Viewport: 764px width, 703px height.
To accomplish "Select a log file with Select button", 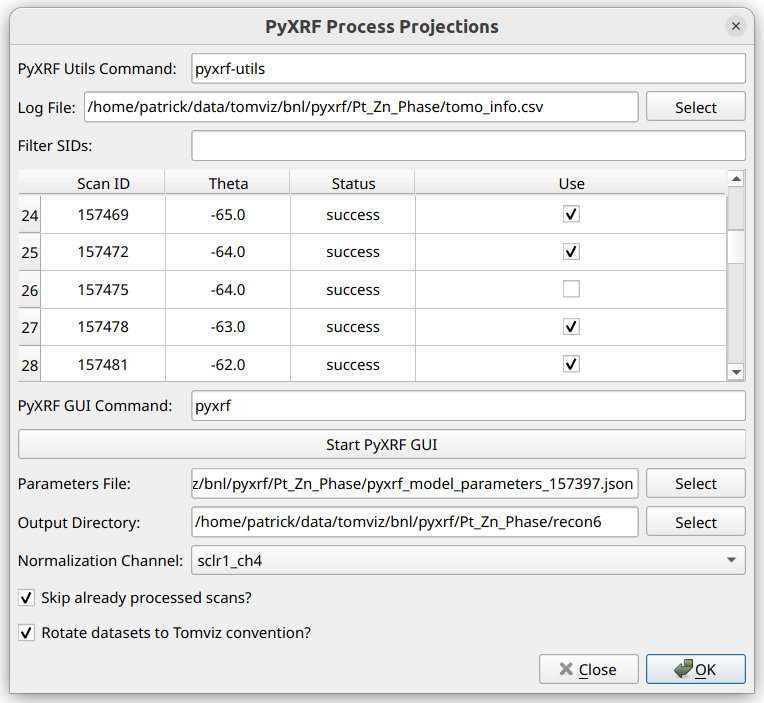I will tap(696, 107).
